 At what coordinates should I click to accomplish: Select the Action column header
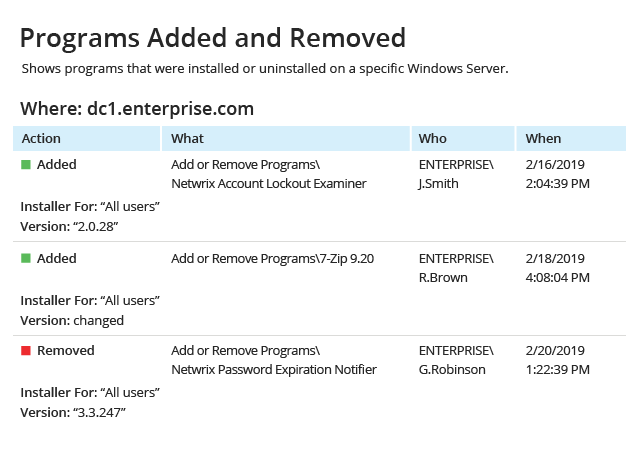tap(87, 138)
